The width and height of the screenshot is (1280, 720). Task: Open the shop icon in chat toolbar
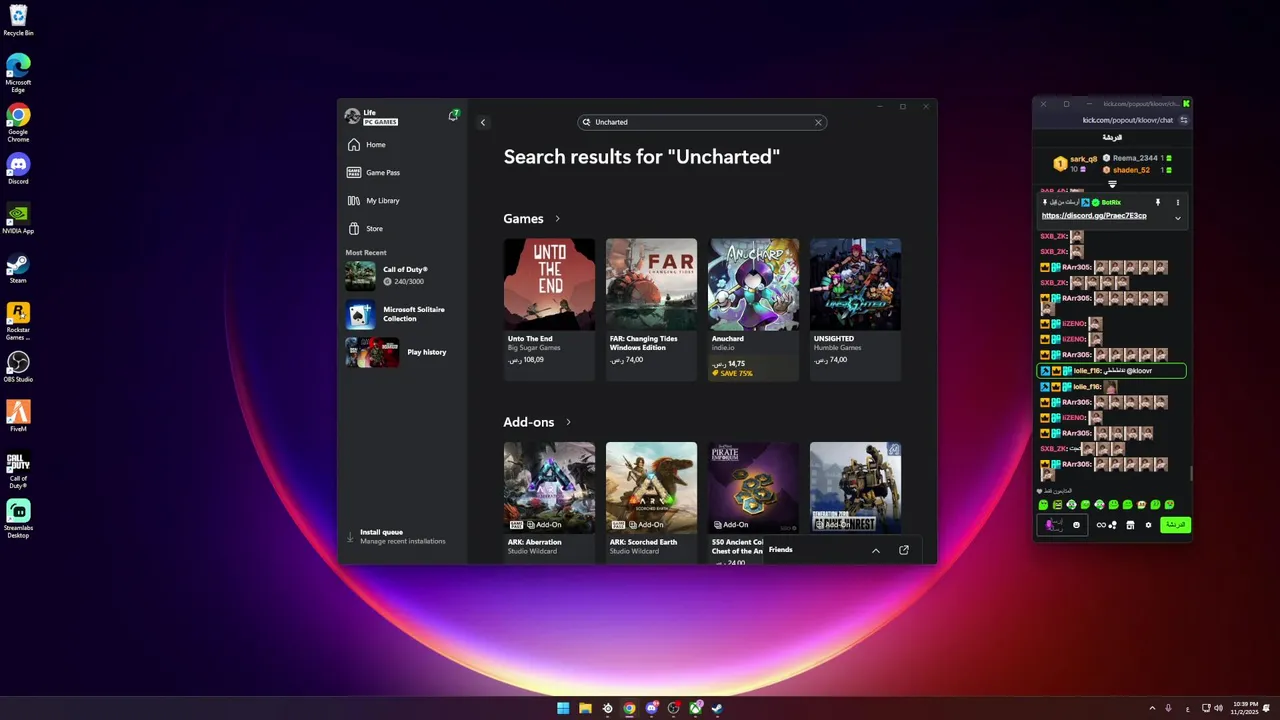click(x=1131, y=525)
